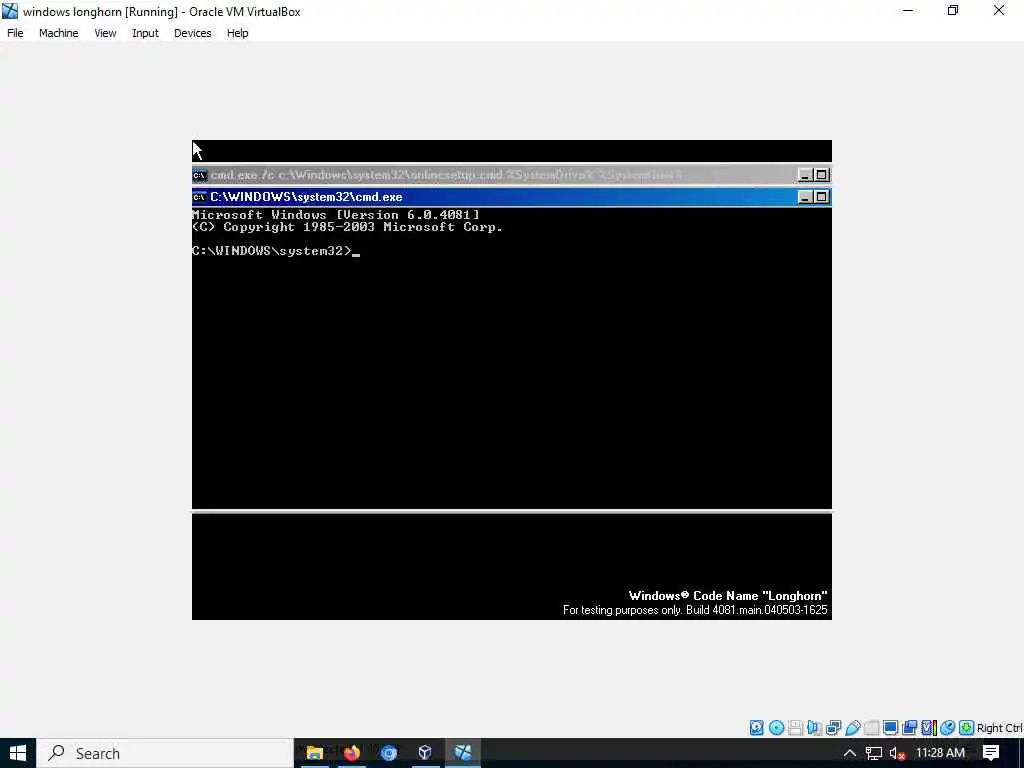Open the Input menu

pyautogui.click(x=145, y=33)
